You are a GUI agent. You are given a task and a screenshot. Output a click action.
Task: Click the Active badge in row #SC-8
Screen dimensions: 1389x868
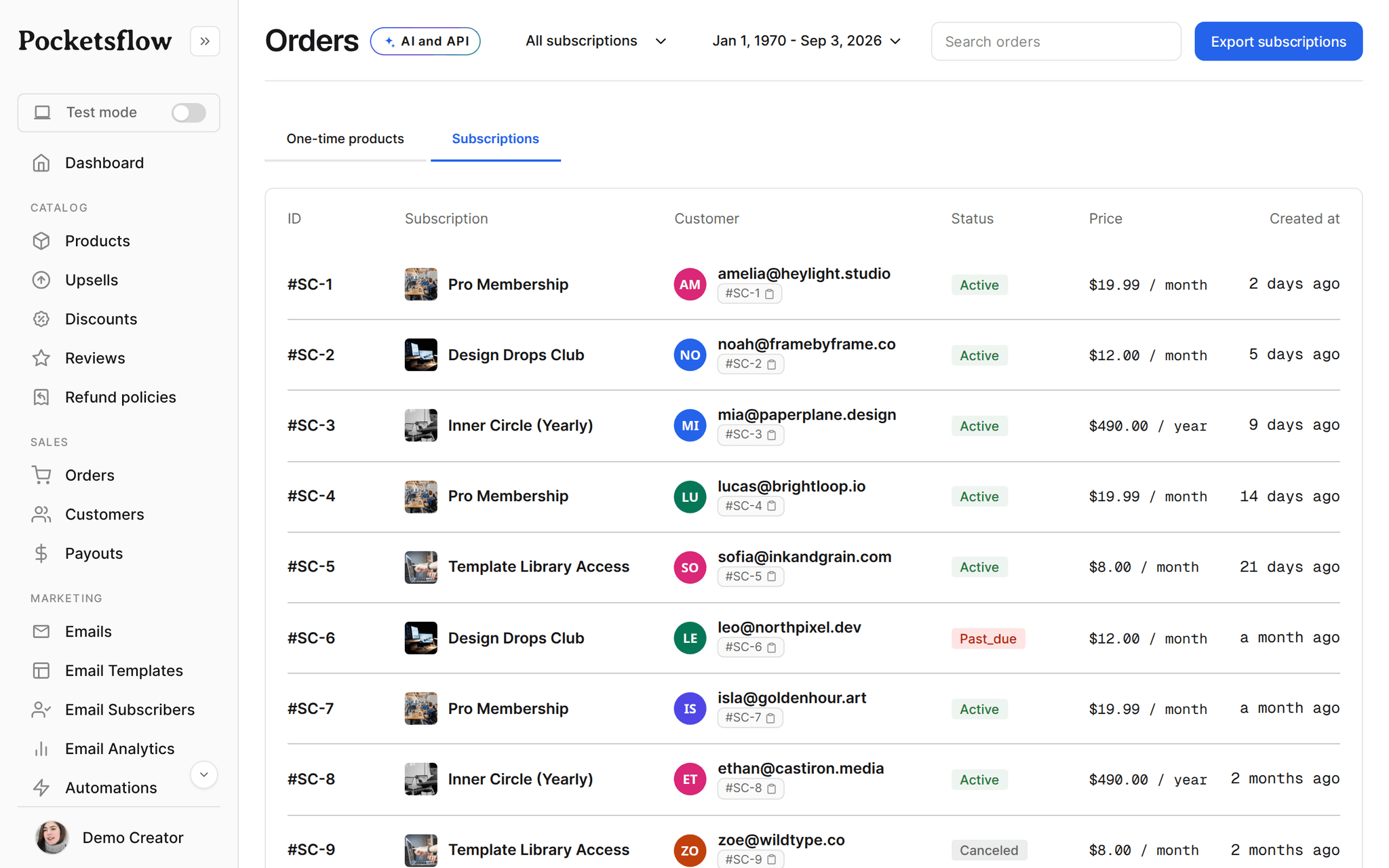pyautogui.click(x=979, y=779)
